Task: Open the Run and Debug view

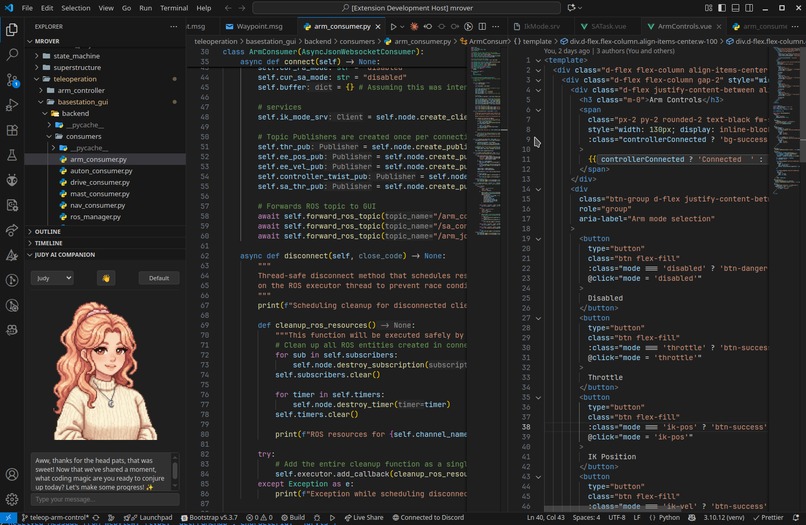Action: 12,105
